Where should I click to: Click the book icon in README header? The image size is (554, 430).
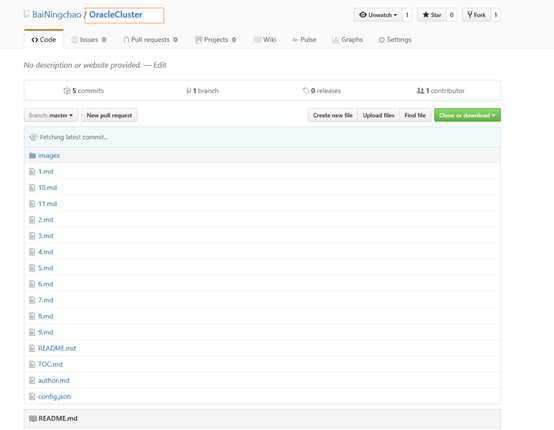click(33, 419)
